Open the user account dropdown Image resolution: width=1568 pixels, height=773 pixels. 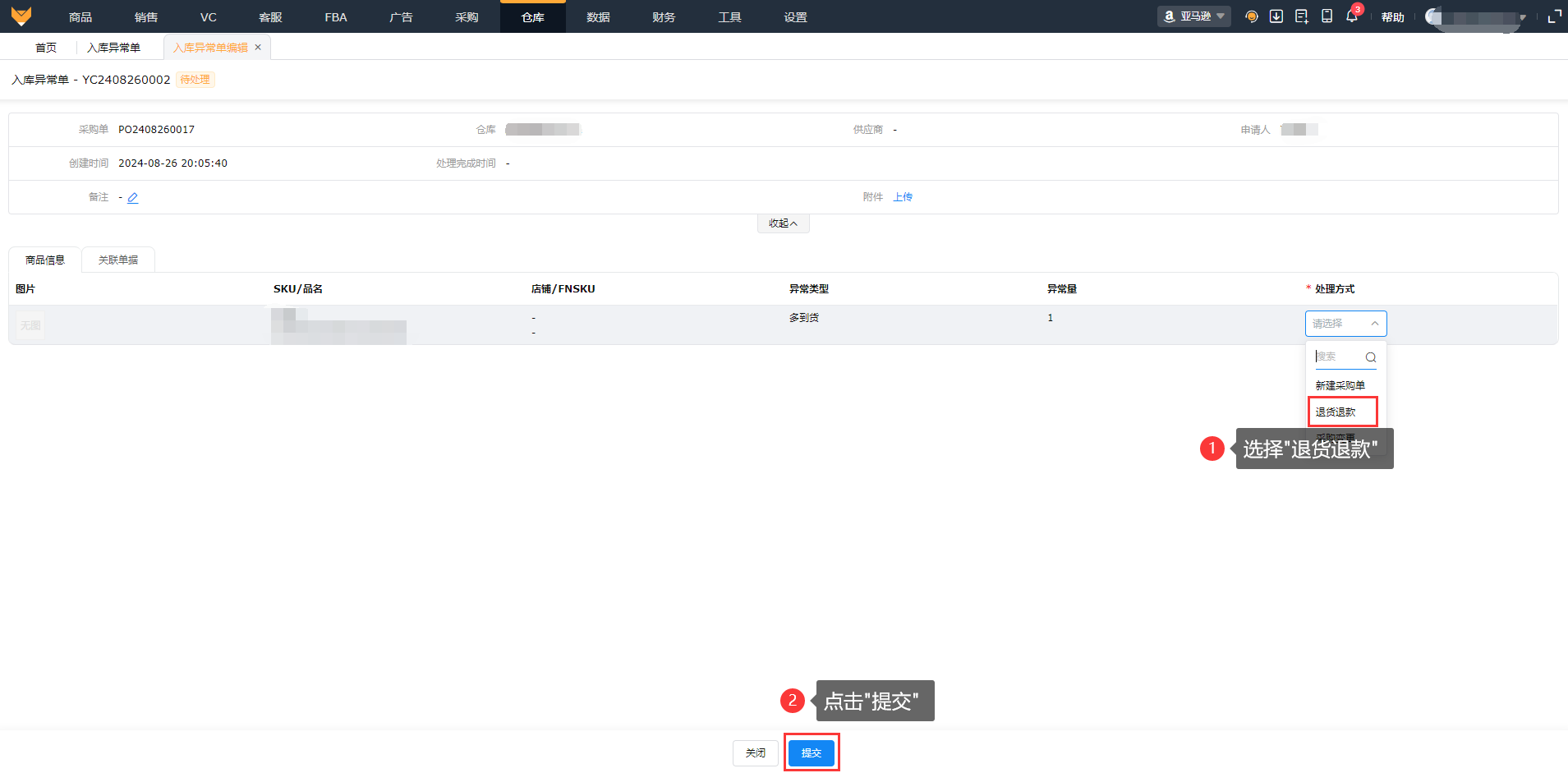click(1476, 16)
